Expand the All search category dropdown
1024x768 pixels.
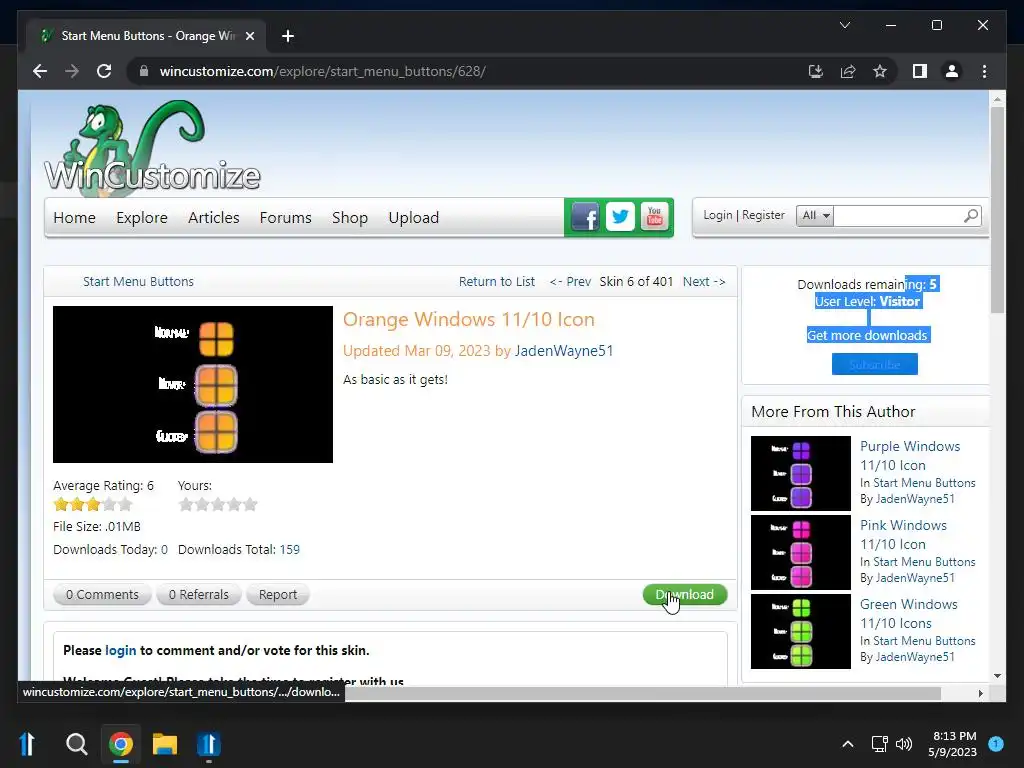coord(815,216)
